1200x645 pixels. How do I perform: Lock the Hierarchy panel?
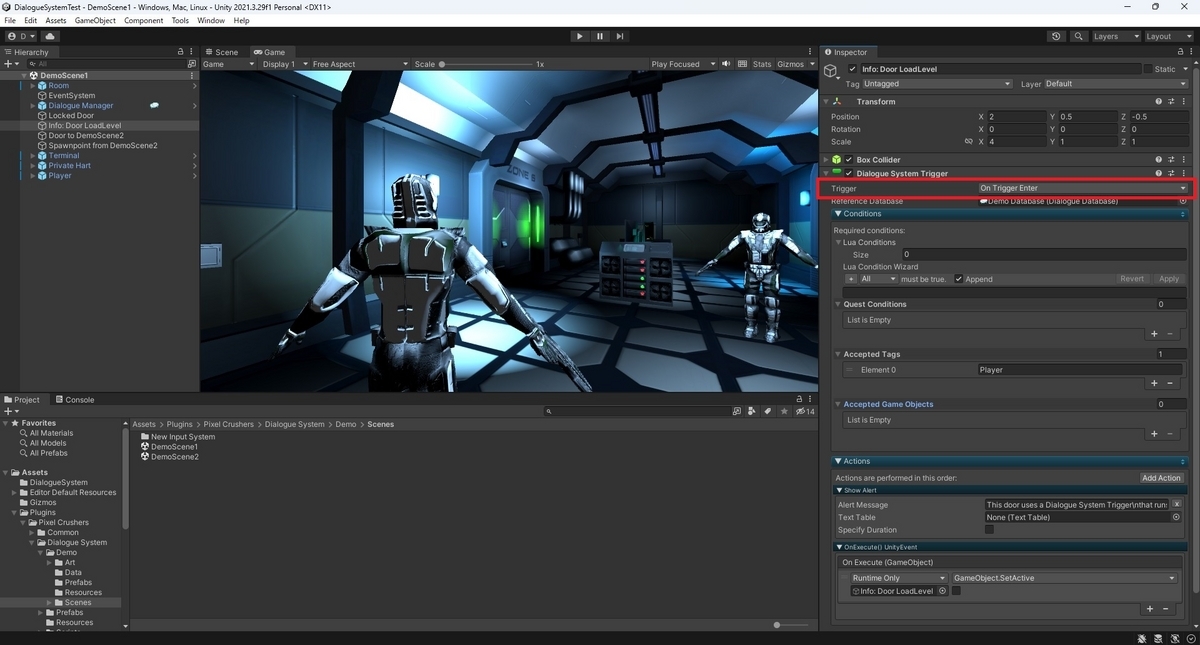180,52
